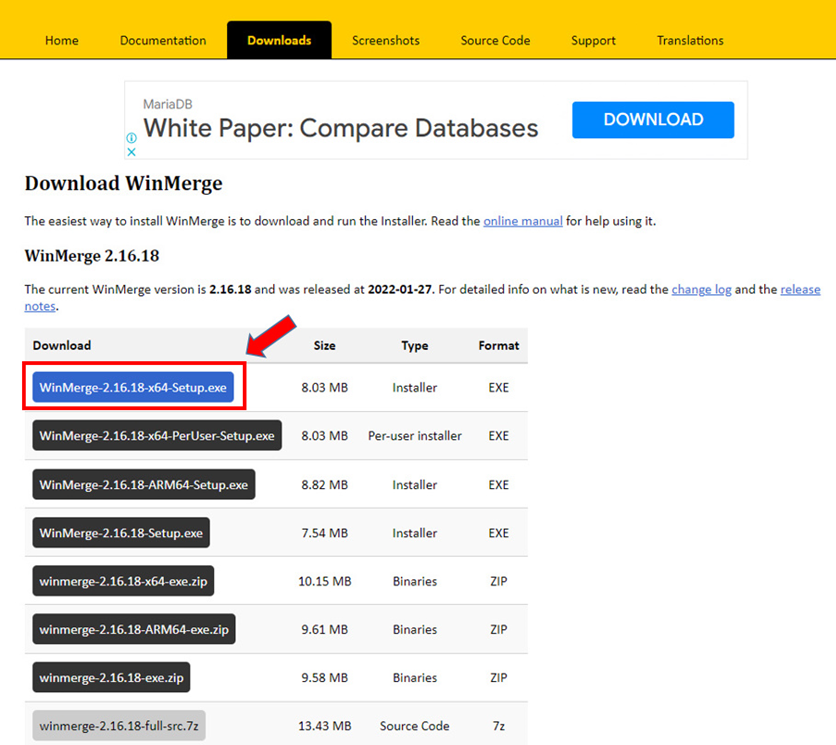Open the Home navigation tab
The image size is (836, 745).
pyautogui.click(x=62, y=41)
